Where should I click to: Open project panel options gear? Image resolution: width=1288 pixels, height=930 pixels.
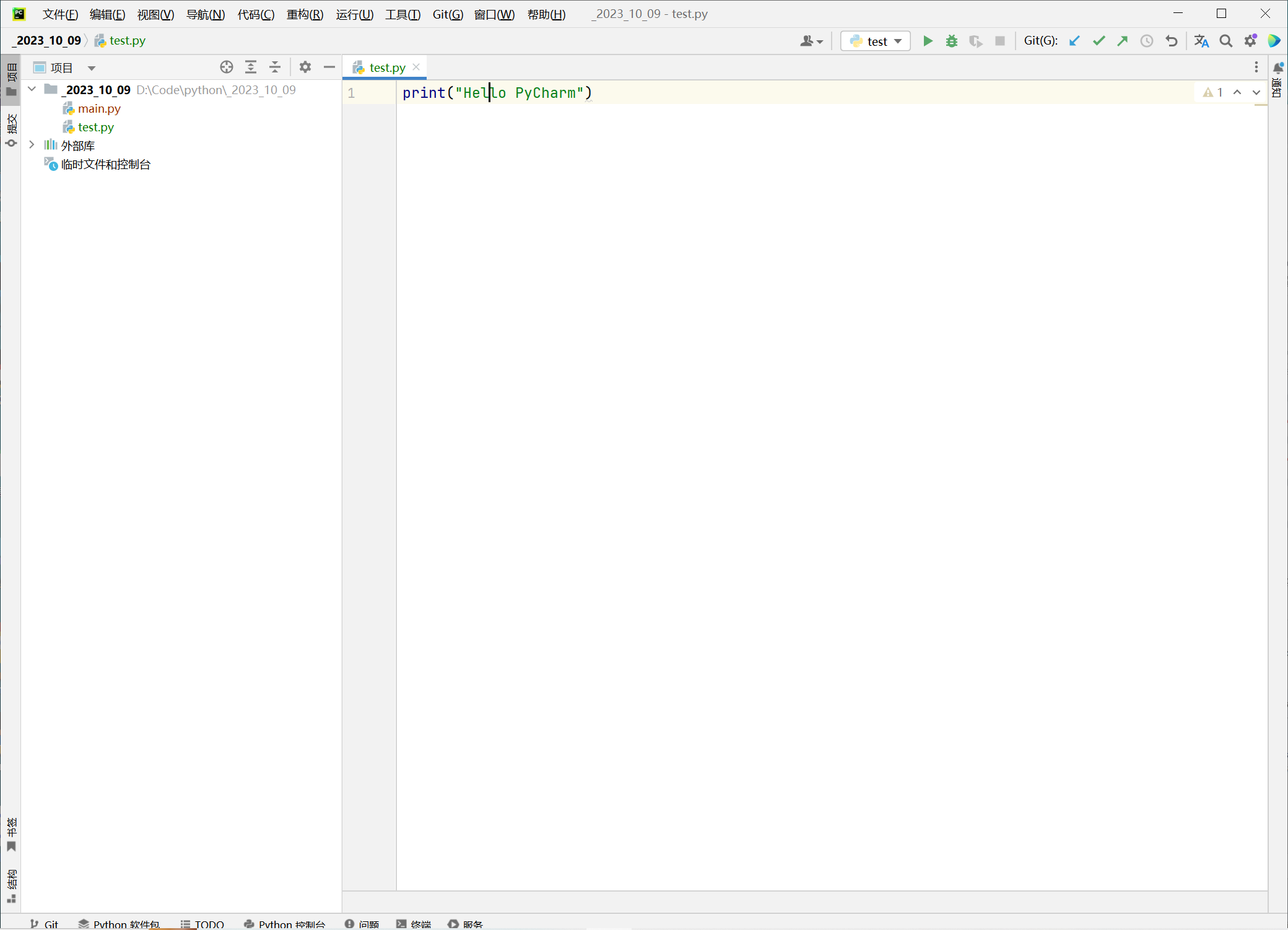tap(305, 67)
